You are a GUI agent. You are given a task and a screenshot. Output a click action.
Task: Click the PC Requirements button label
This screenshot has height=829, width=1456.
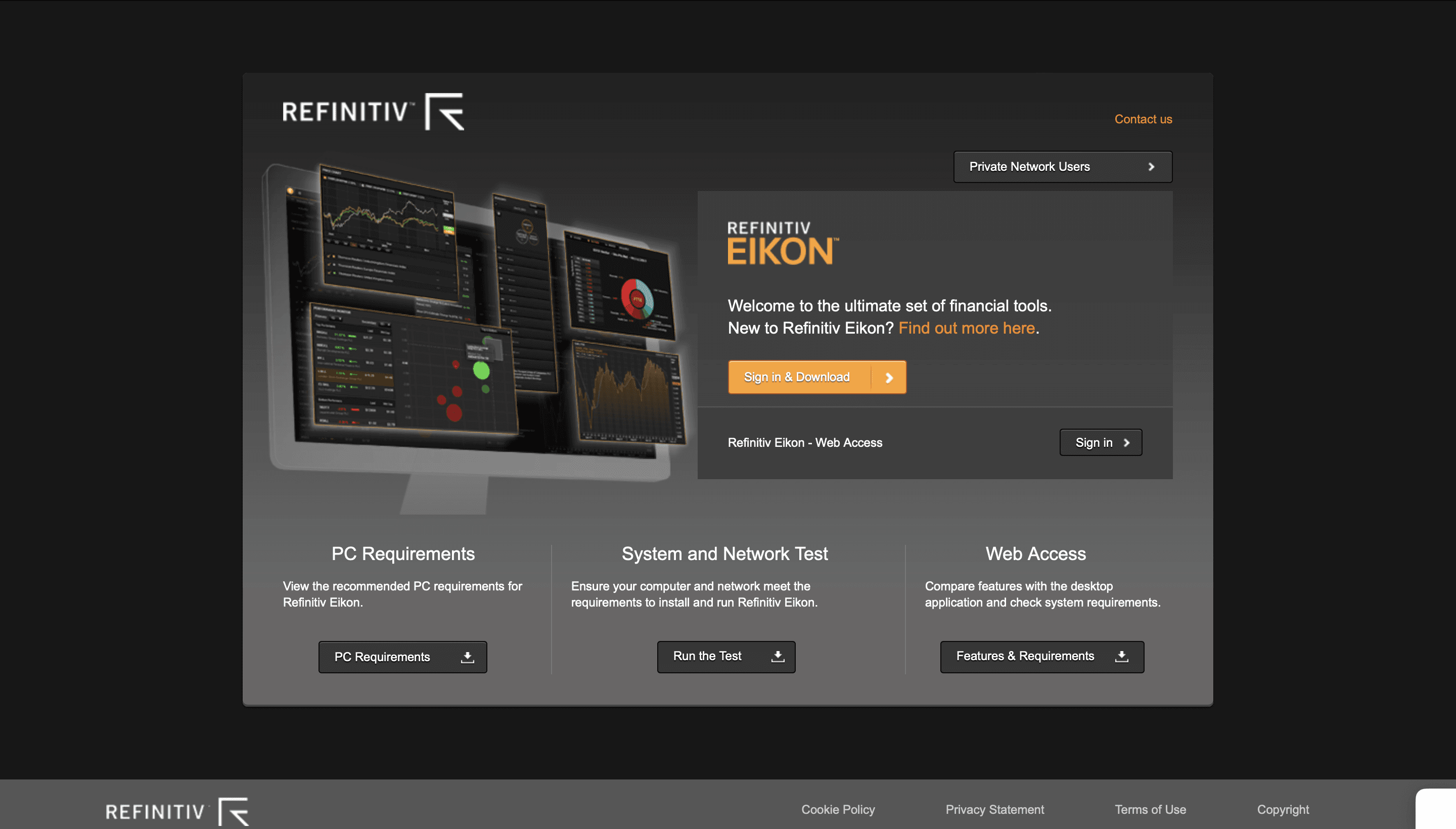pyautogui.click(x=382, y=657)
